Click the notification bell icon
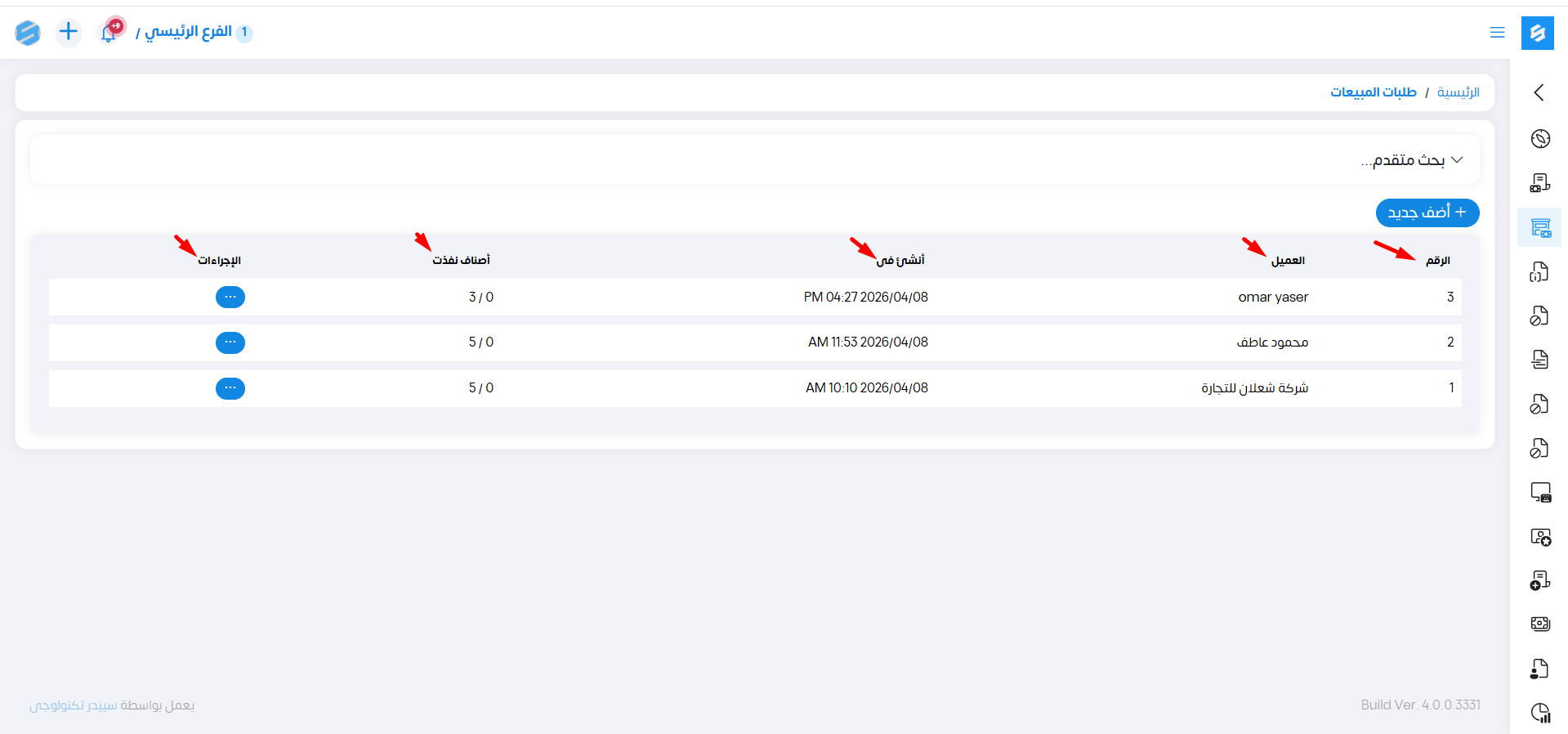 pos(109,33)
